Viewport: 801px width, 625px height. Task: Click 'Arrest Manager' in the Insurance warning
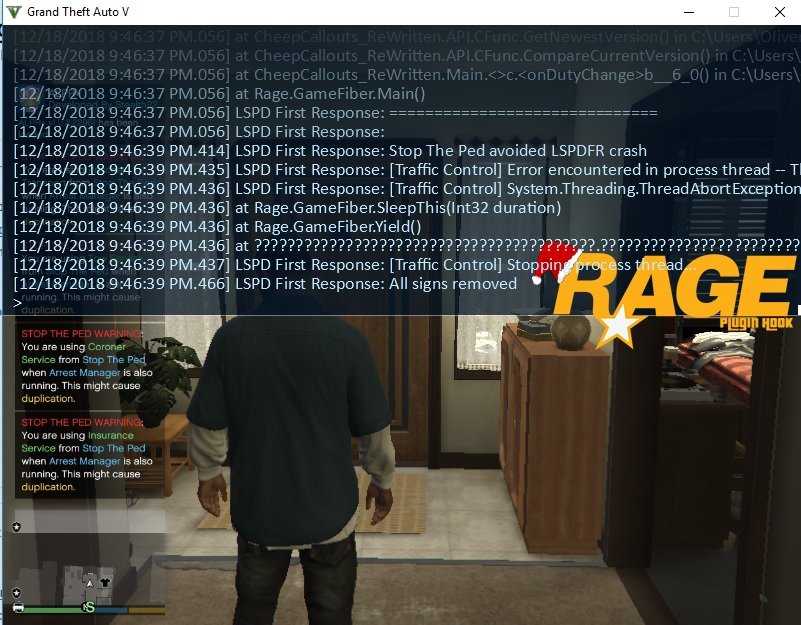click(84, 461)
